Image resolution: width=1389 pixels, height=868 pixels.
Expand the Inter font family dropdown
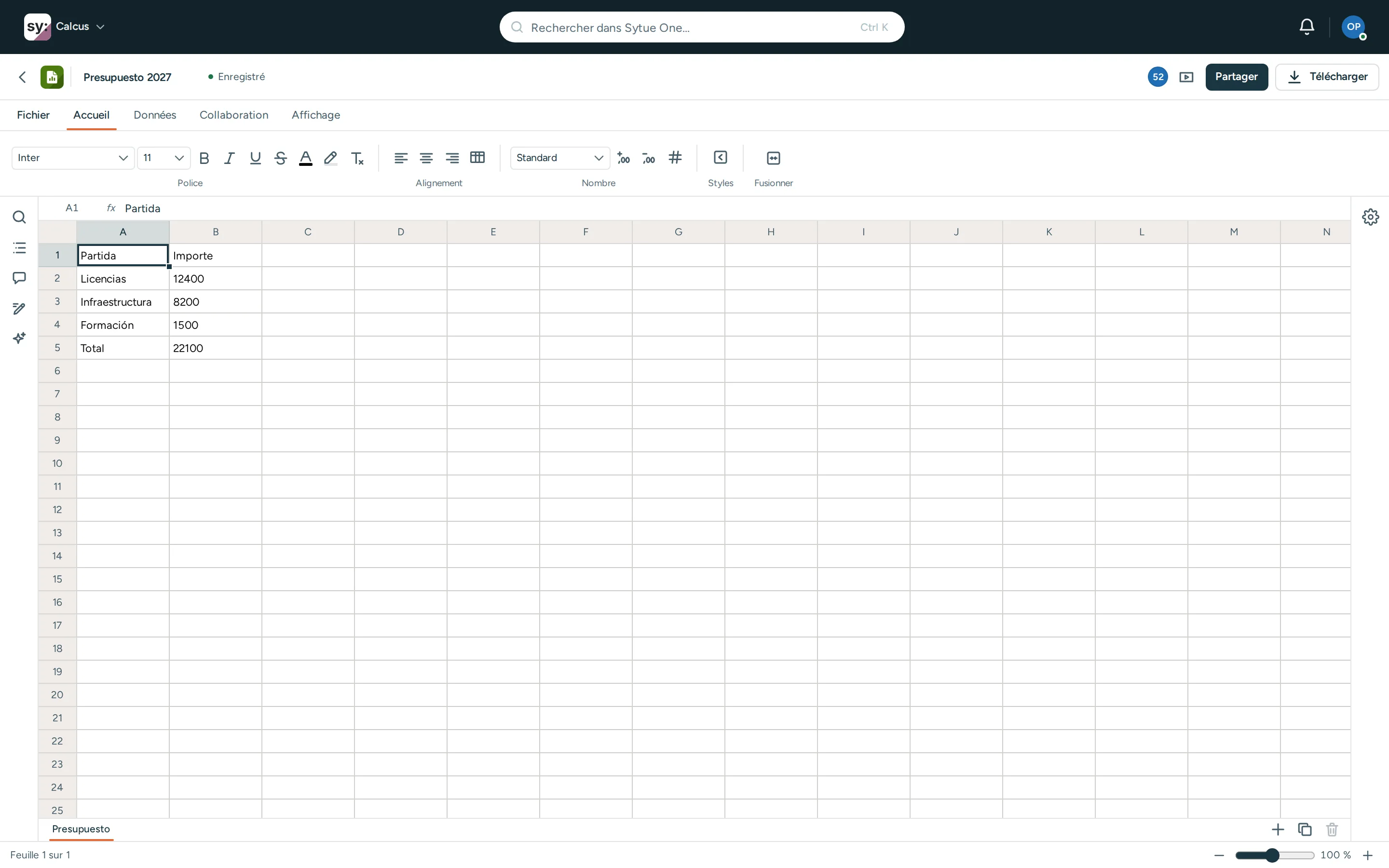[x=73, y=158]
